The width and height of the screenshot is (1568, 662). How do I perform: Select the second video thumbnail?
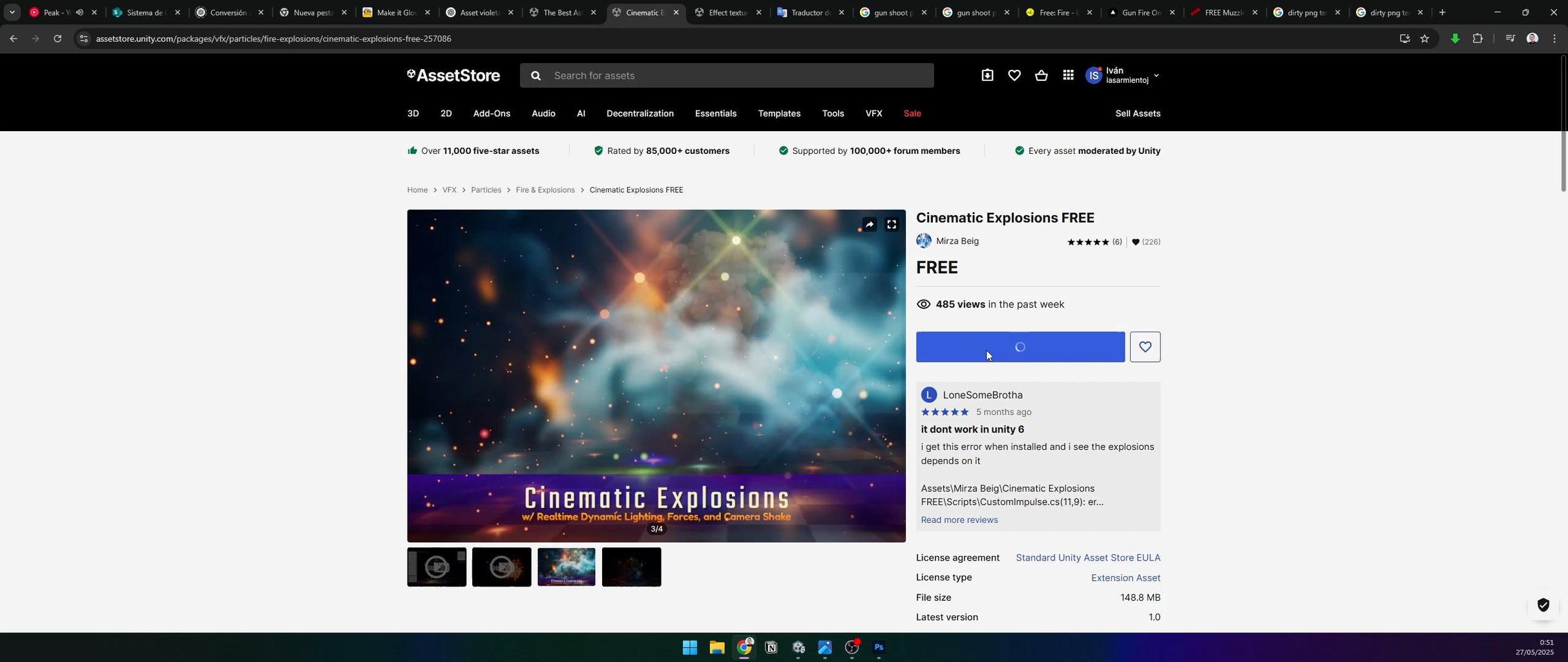(501, 567)
